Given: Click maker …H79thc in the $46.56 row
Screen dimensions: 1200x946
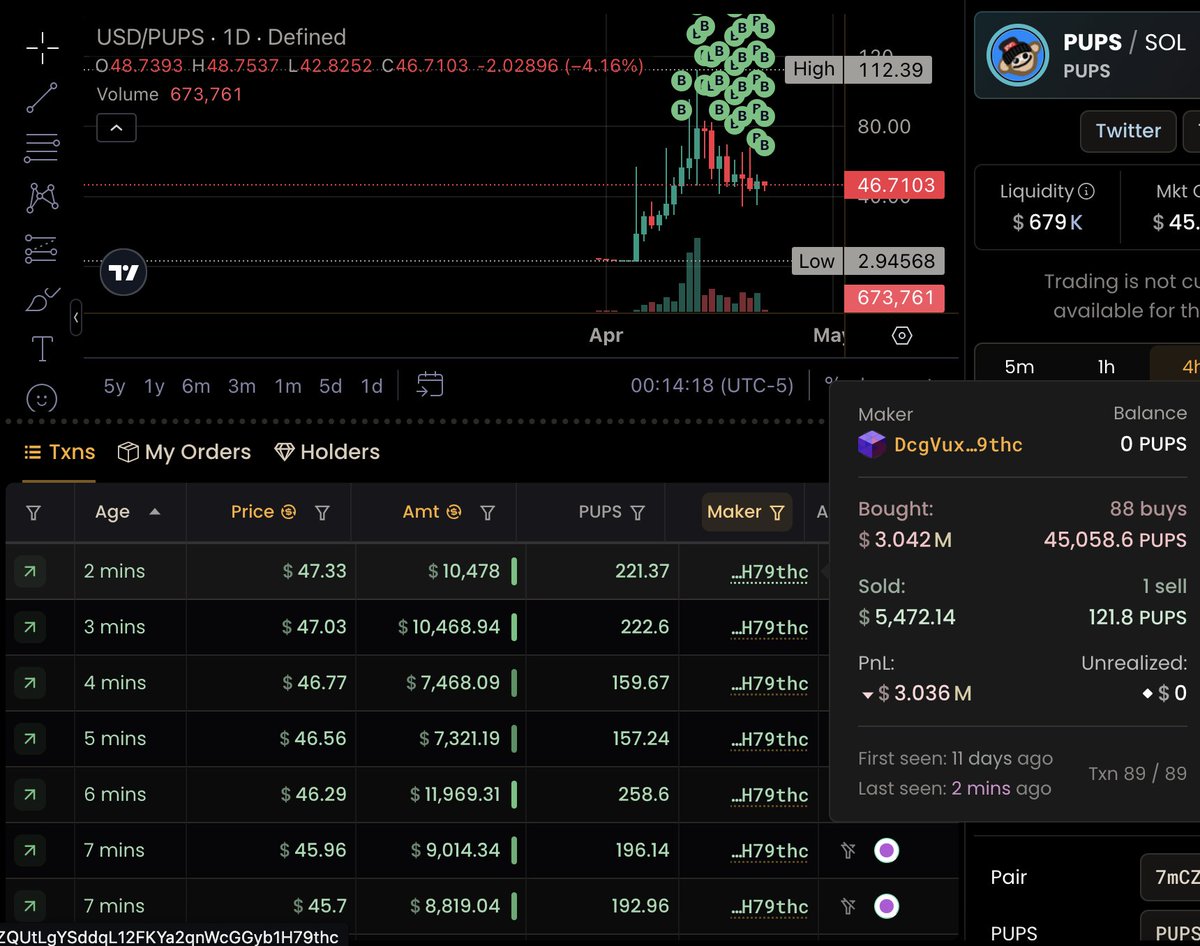Looking at the screenshot, I should tap(770, 740).
